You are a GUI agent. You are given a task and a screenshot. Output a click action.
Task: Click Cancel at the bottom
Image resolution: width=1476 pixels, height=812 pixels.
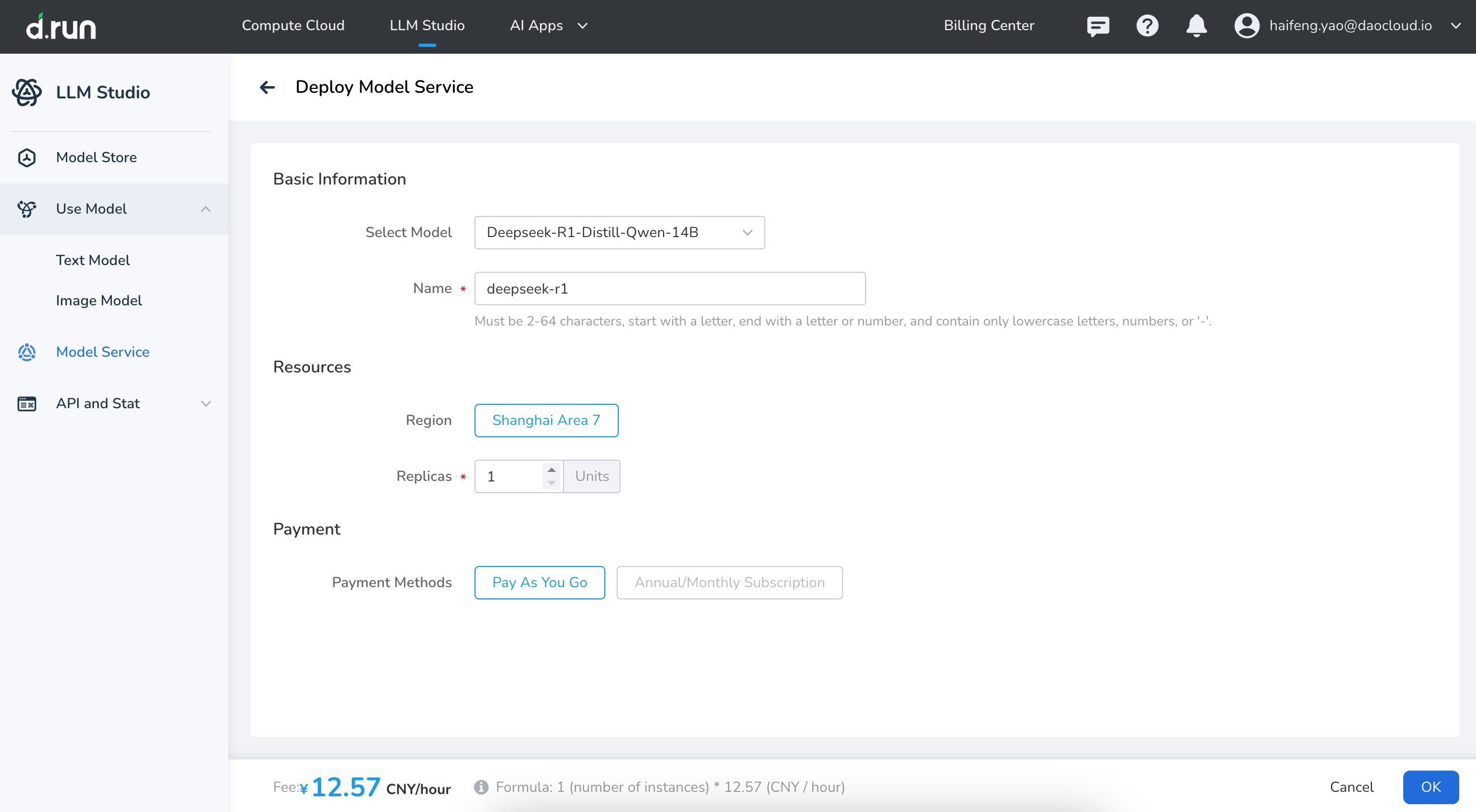pyautogui.click(x=1351, y=787)
